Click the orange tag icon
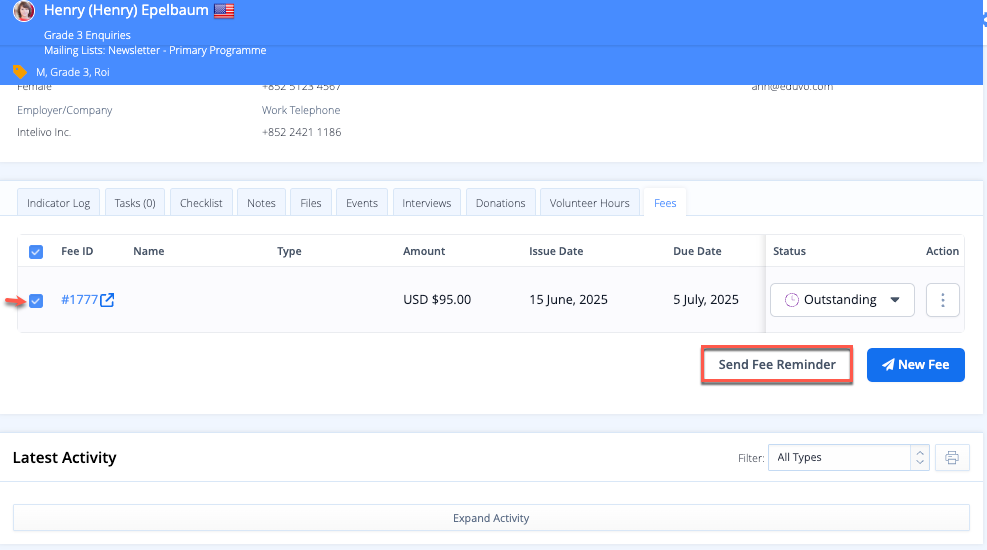Image resolution: width=987 pixels, height=550 pixels. [20, 72]
